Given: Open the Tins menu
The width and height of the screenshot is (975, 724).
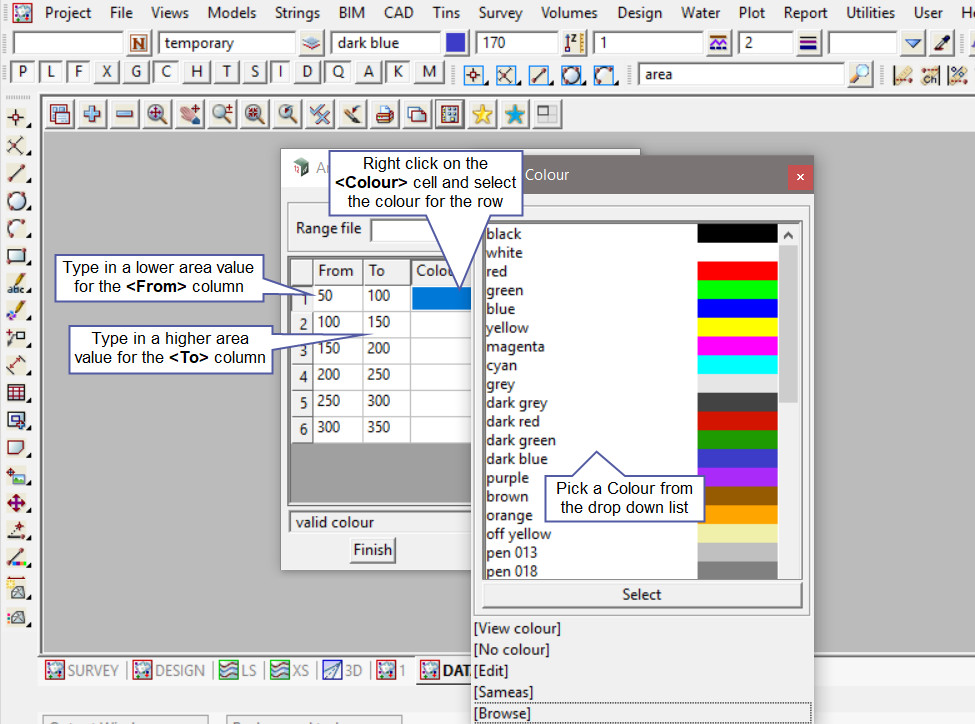Looking at the screenshot, I should pos(446,13).
